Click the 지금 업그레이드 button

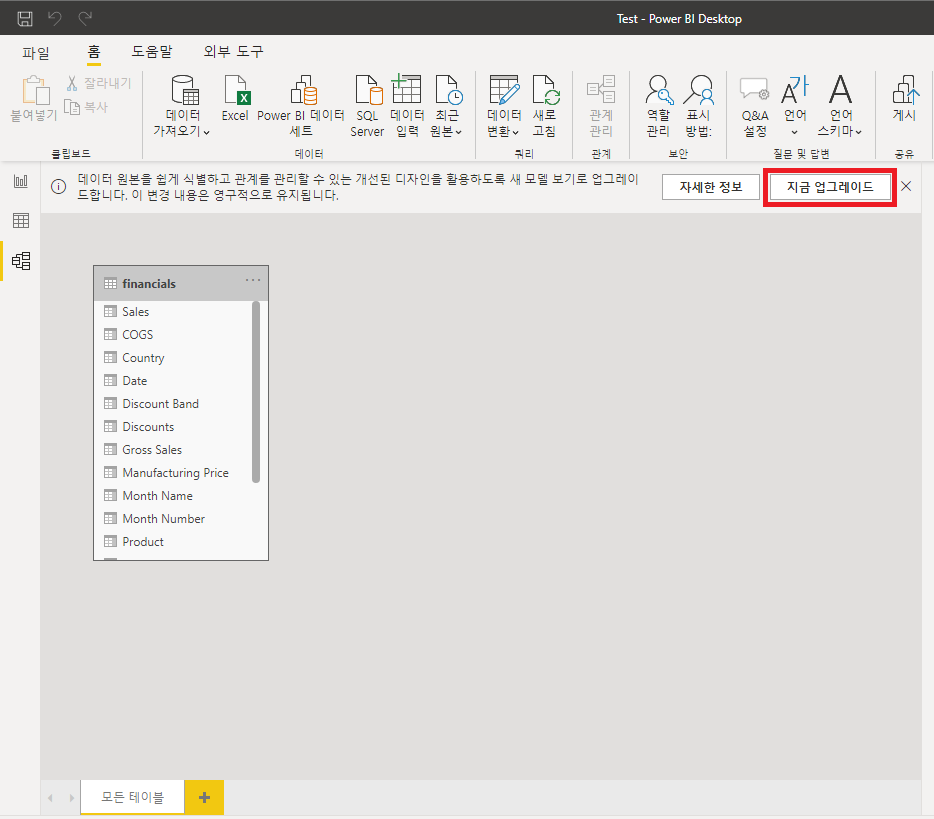pos(830,187)
